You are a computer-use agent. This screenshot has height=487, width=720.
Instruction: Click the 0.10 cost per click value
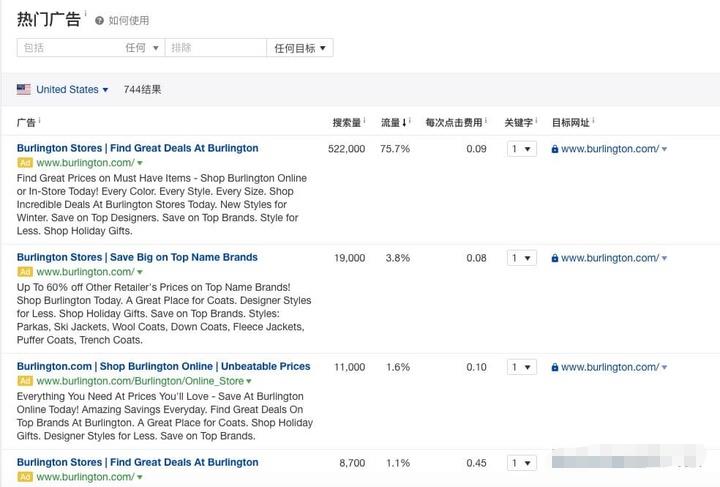click(x=476, y=367)
